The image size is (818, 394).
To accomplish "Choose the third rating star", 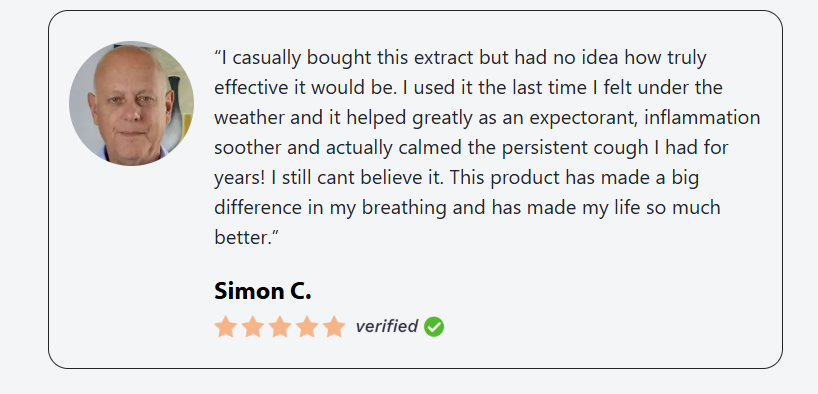I will pos(280,327).
